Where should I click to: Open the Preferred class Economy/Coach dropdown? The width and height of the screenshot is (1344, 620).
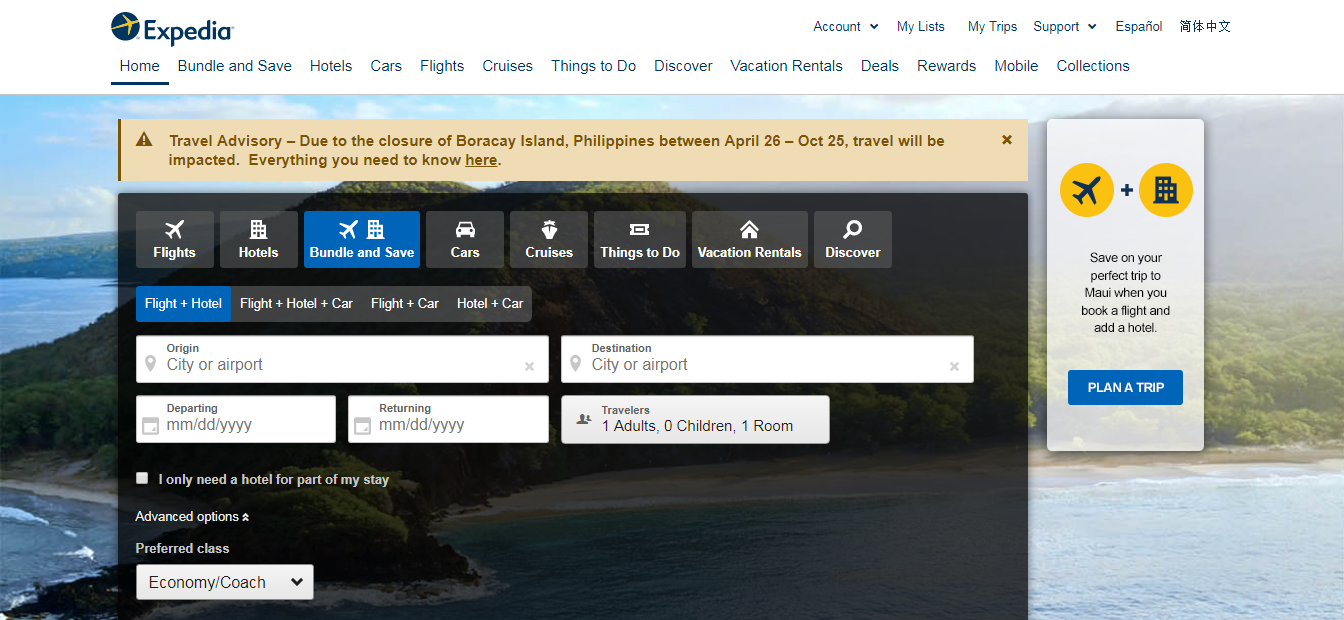(x=225, y=582)
